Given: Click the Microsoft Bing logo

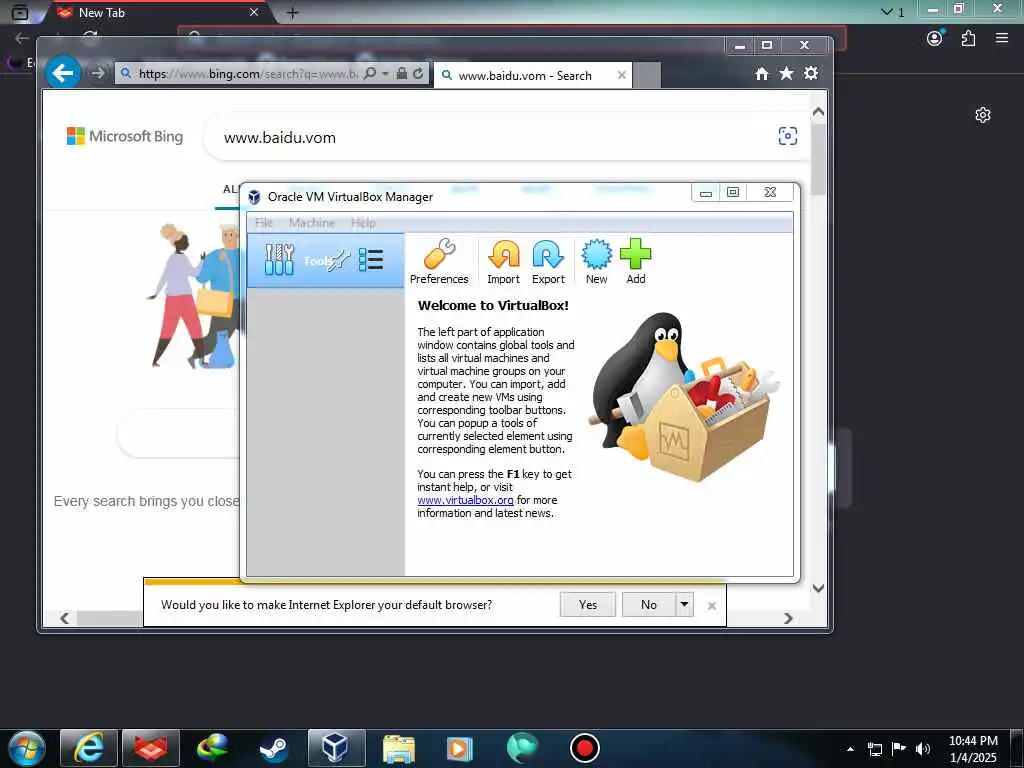Looking at the screenshot, I should (125, 136).
